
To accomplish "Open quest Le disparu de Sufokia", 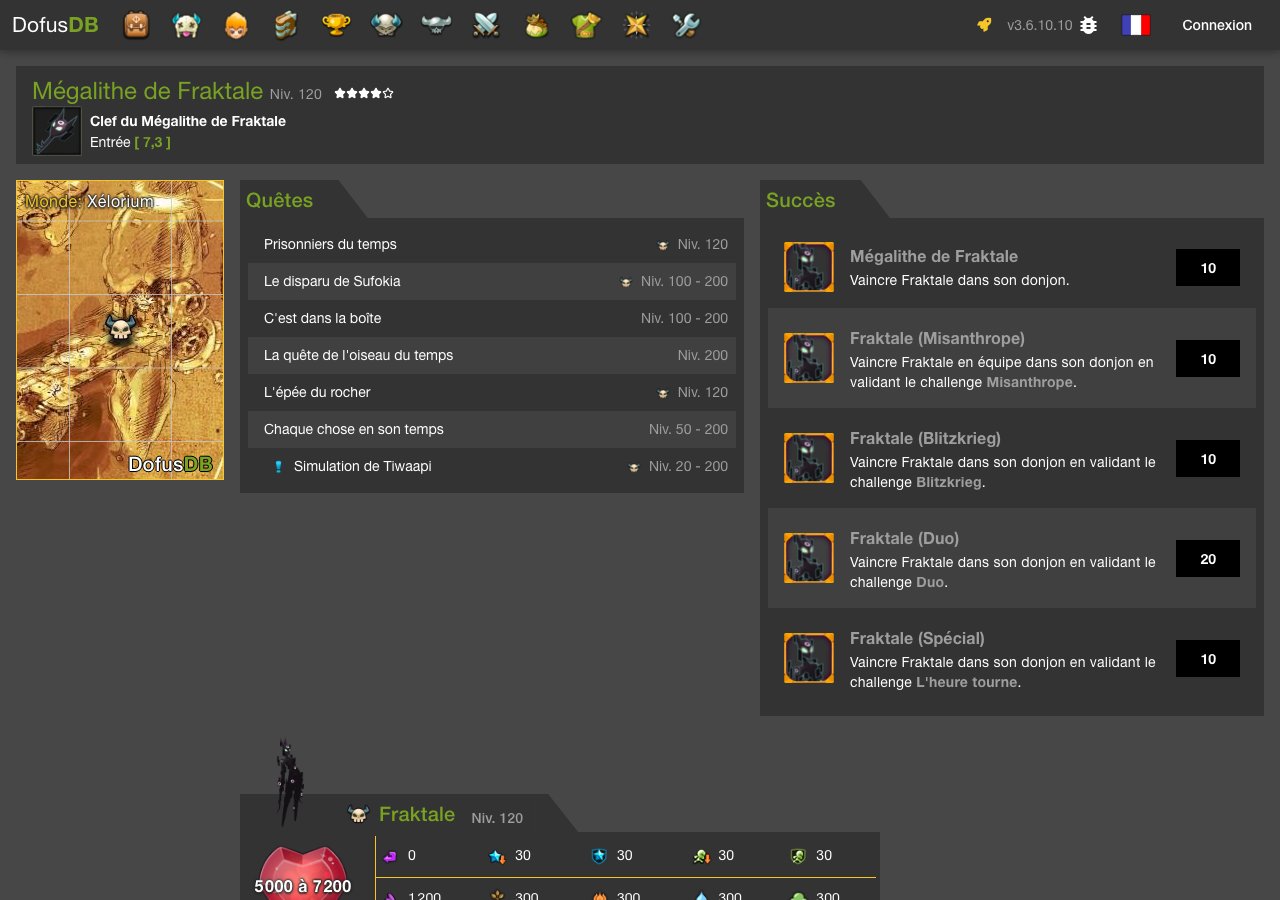I will tap(492, 281).
